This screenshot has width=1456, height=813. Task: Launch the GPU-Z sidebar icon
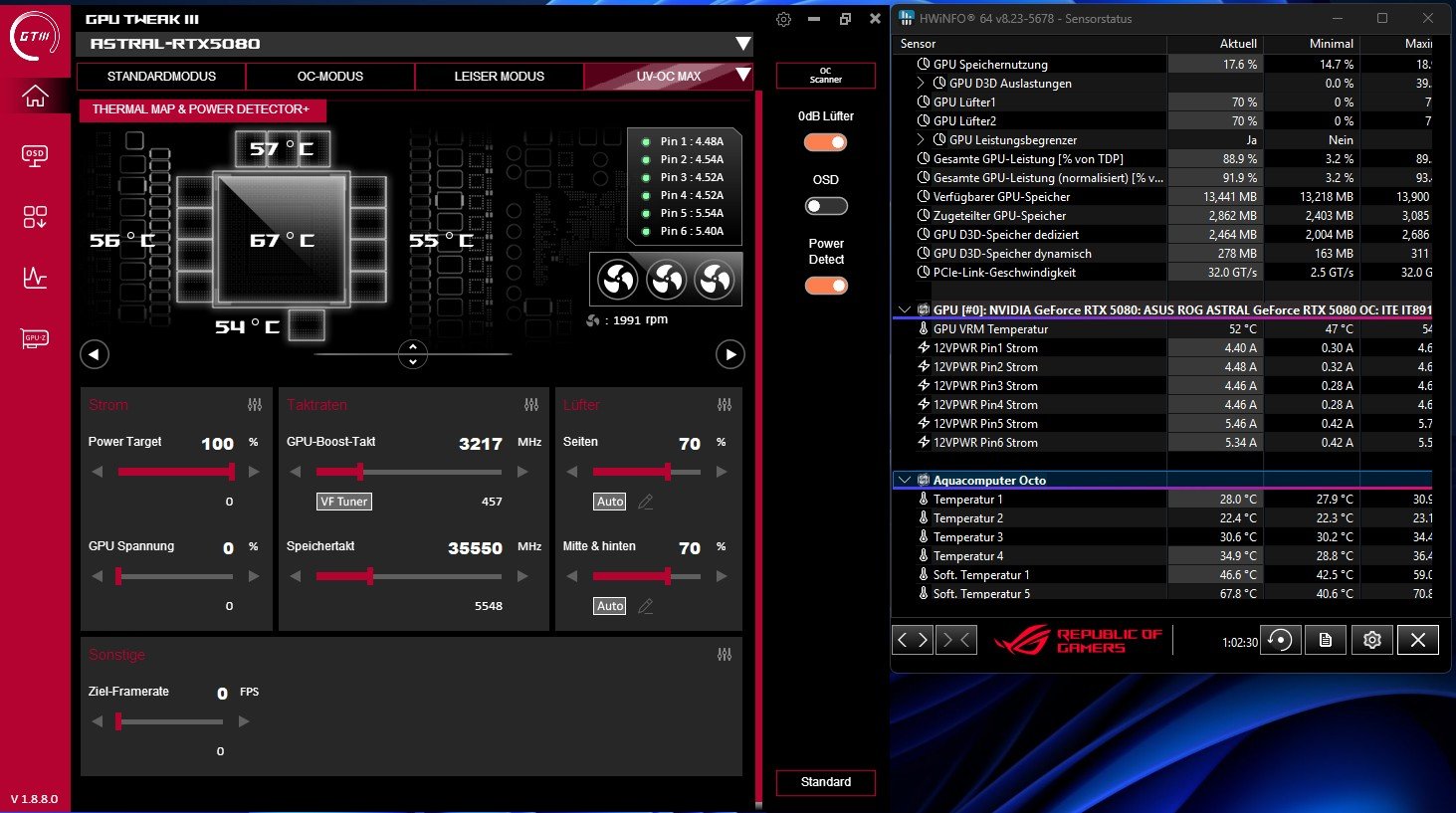(35, 339)
